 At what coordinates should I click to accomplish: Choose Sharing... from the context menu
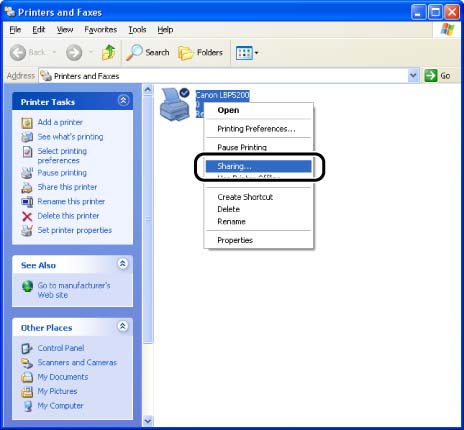[258, 166]
